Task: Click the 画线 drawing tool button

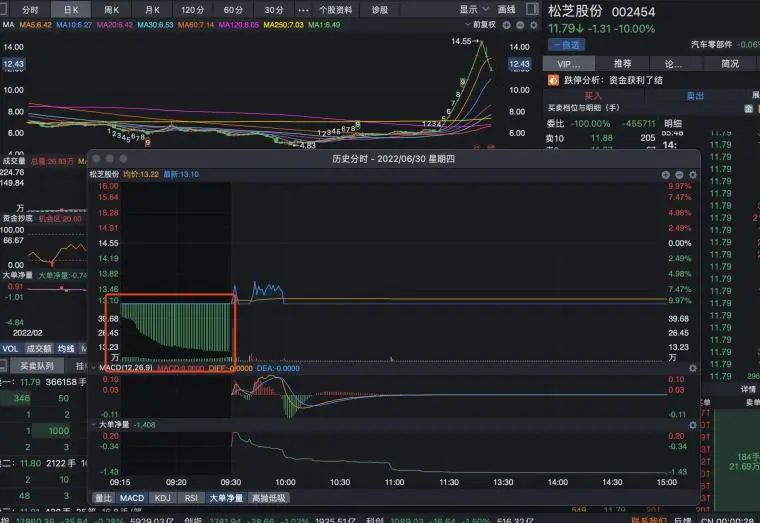Action: [507, 9]
